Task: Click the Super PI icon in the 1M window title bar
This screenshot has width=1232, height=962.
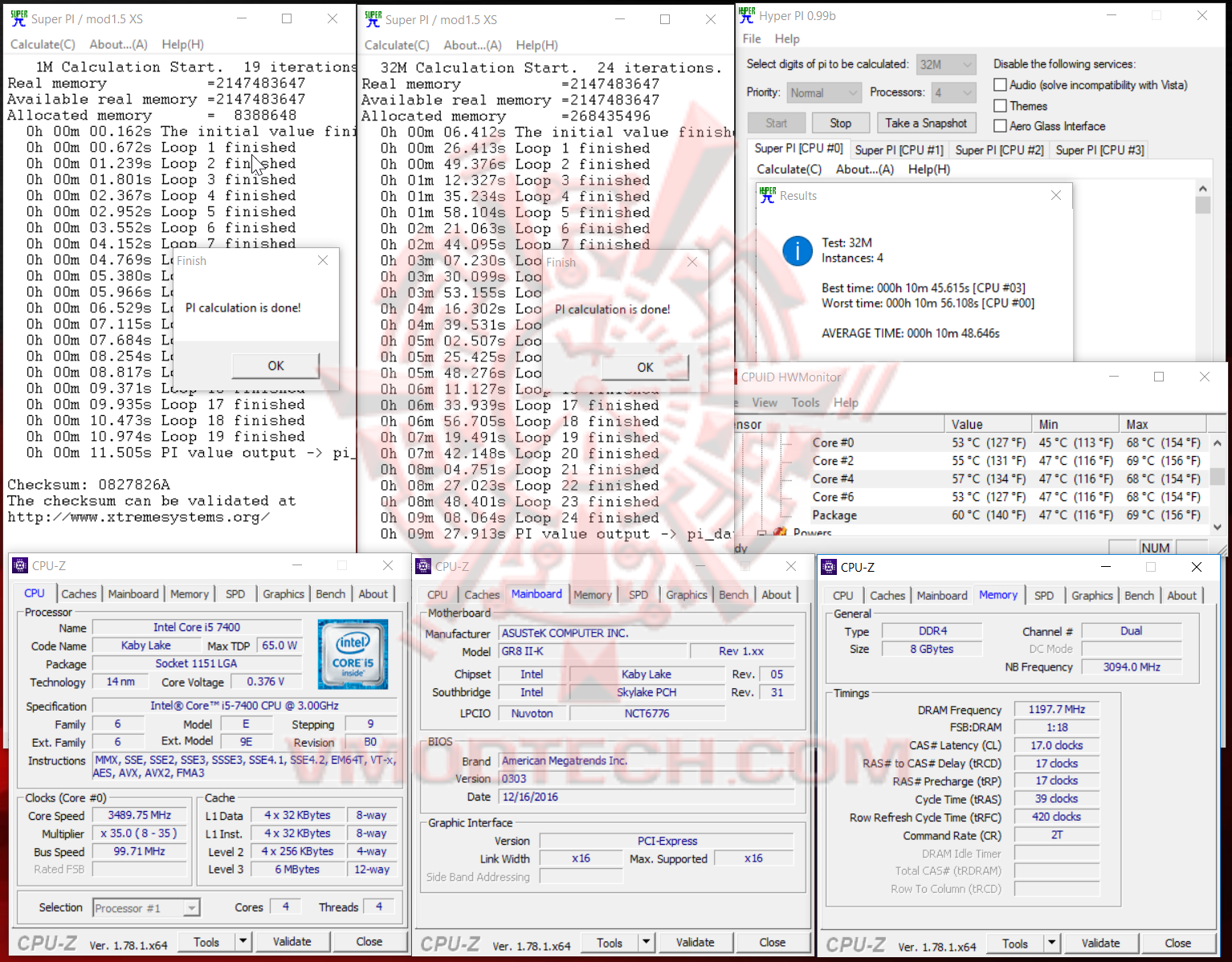Action: click(x=18, y=18)
